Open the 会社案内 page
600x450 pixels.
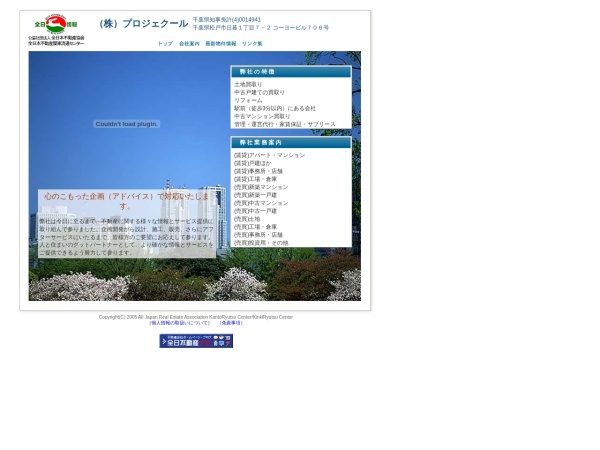tap(189, 44)
